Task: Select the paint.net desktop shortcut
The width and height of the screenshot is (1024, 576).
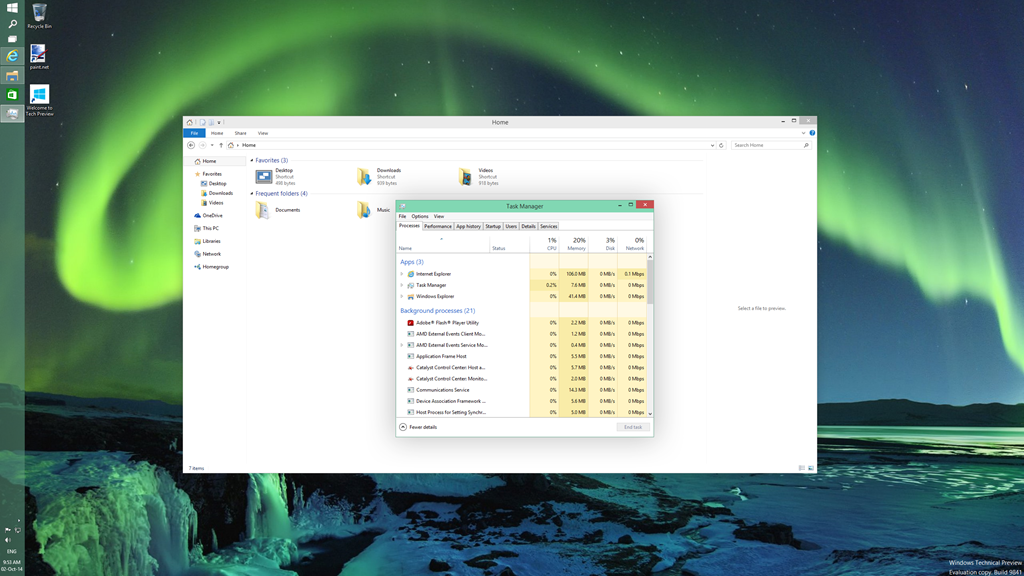Action: pyautogui.click(x=39, y=56)
